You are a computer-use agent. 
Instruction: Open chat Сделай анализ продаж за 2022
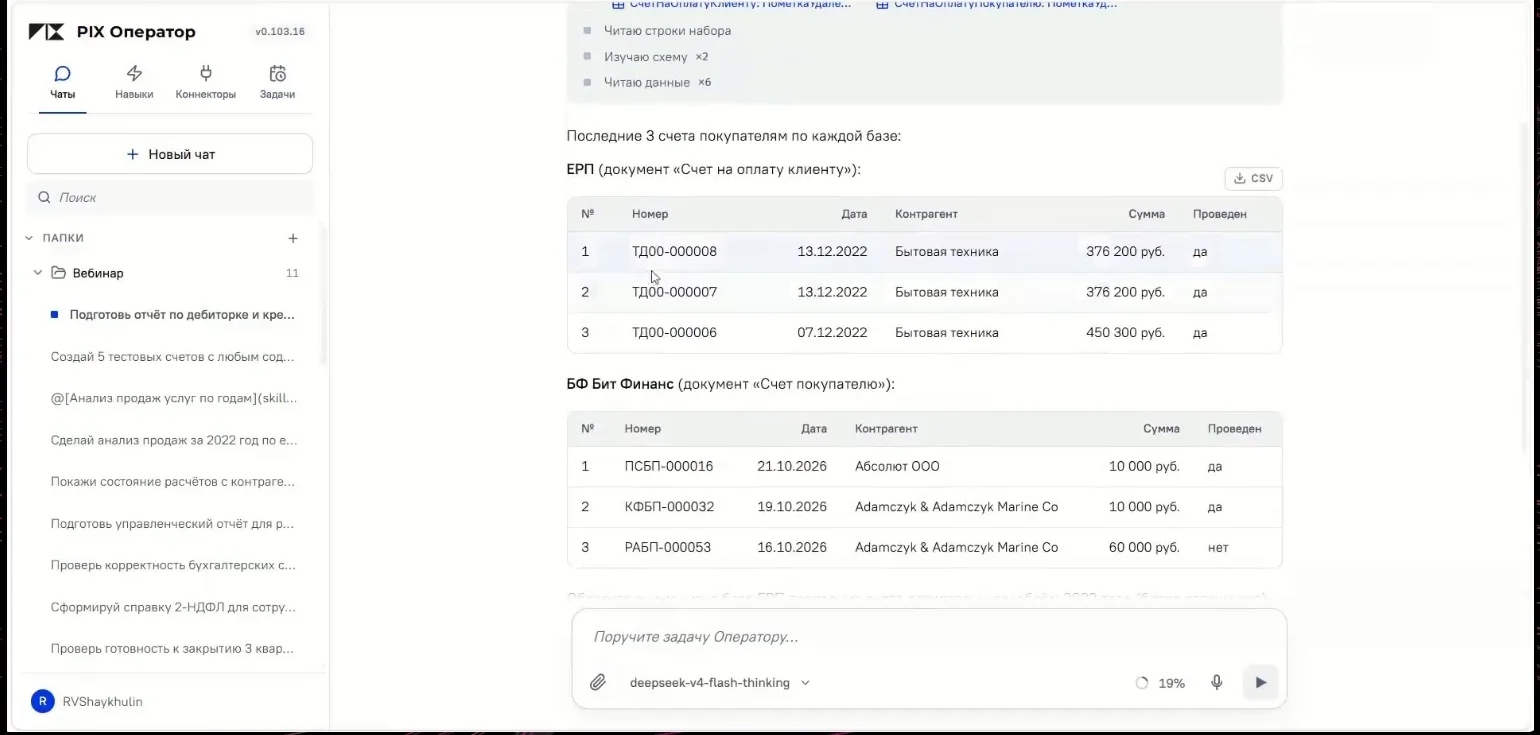click(172, 440)
